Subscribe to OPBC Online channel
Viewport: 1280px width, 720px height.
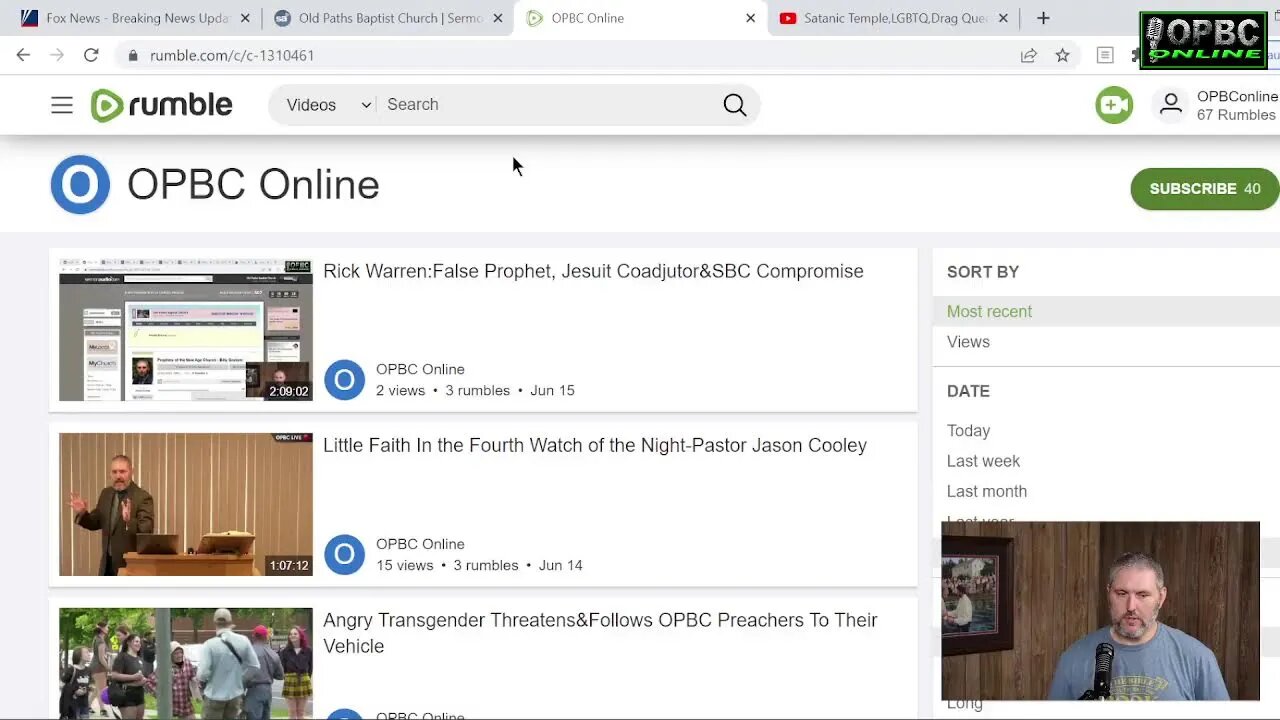(x=1205, y=189)
